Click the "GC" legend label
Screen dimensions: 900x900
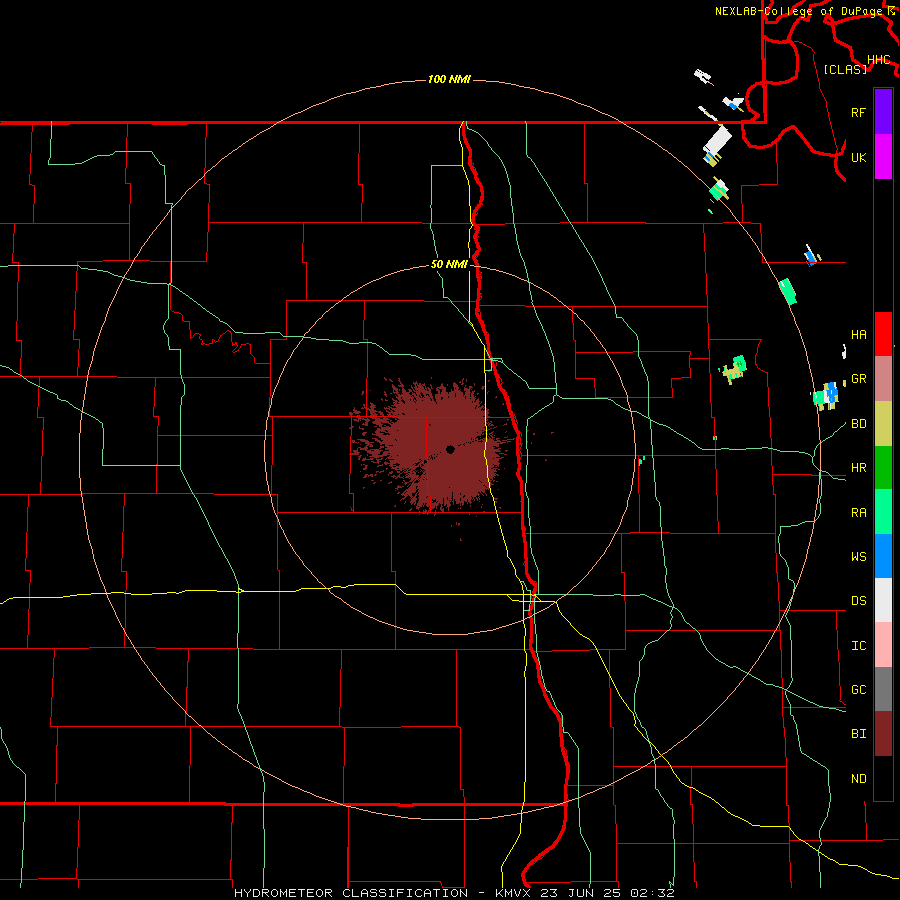pos(858,689)
